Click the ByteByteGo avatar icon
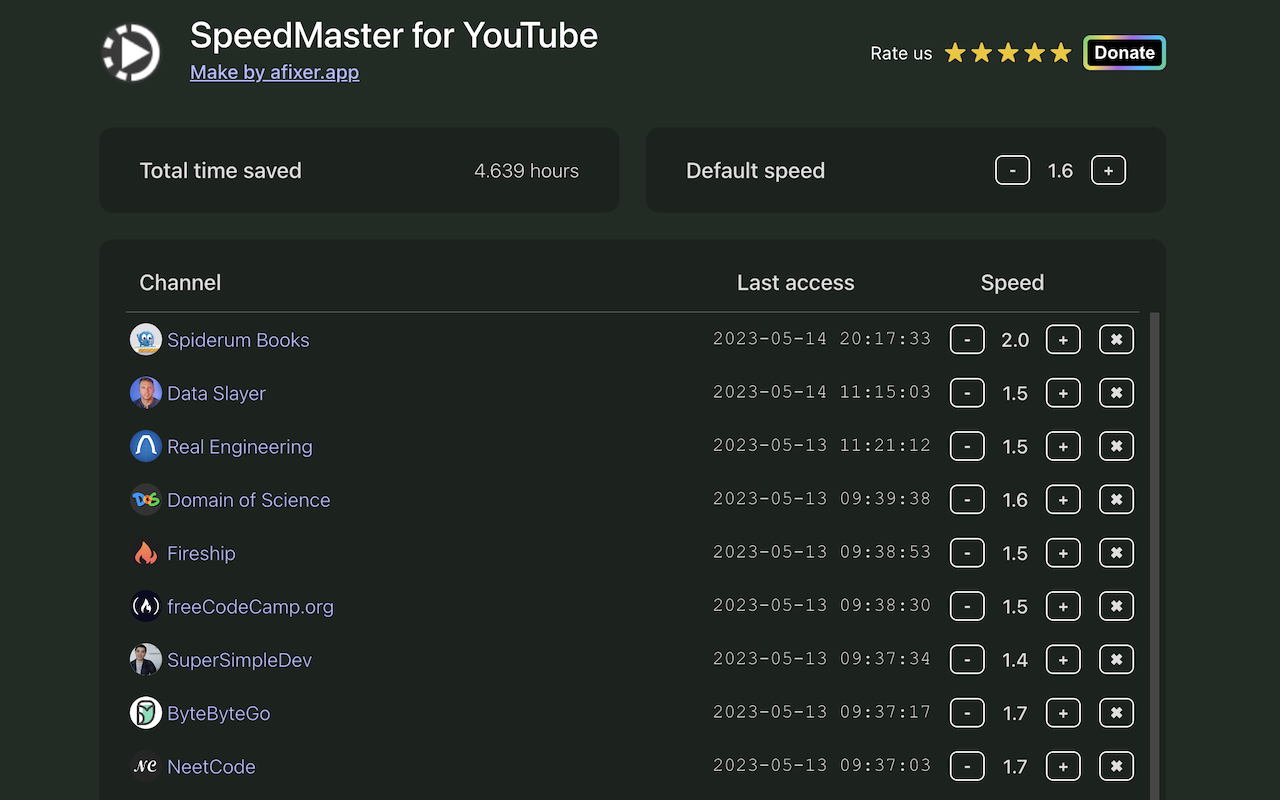Viewport: 1280px width, 800px height. point(146,713)
